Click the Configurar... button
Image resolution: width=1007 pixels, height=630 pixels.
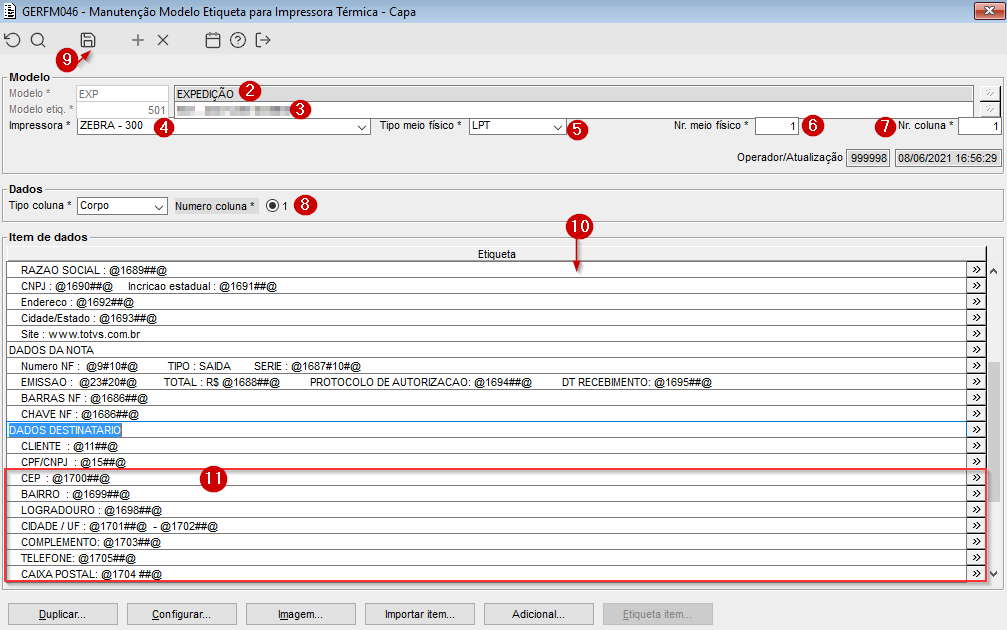[x=182, y=614]
